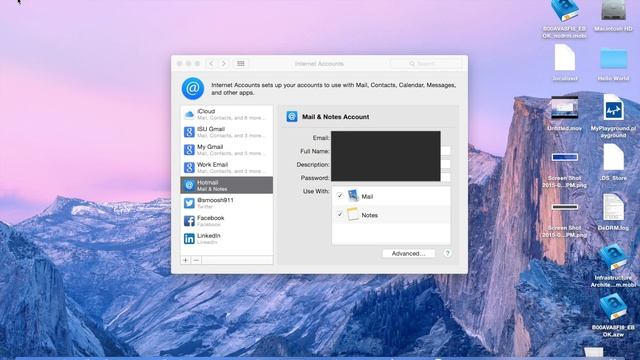
Task: Select the localized file on desktop
Action: tap(564, 63)
